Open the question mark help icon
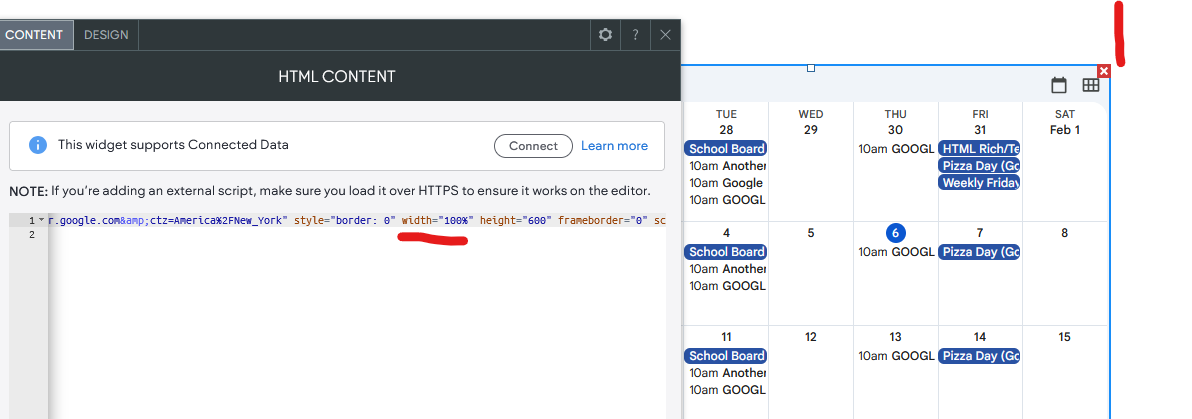Screen dimensions: 1192x419 (636, 35)
